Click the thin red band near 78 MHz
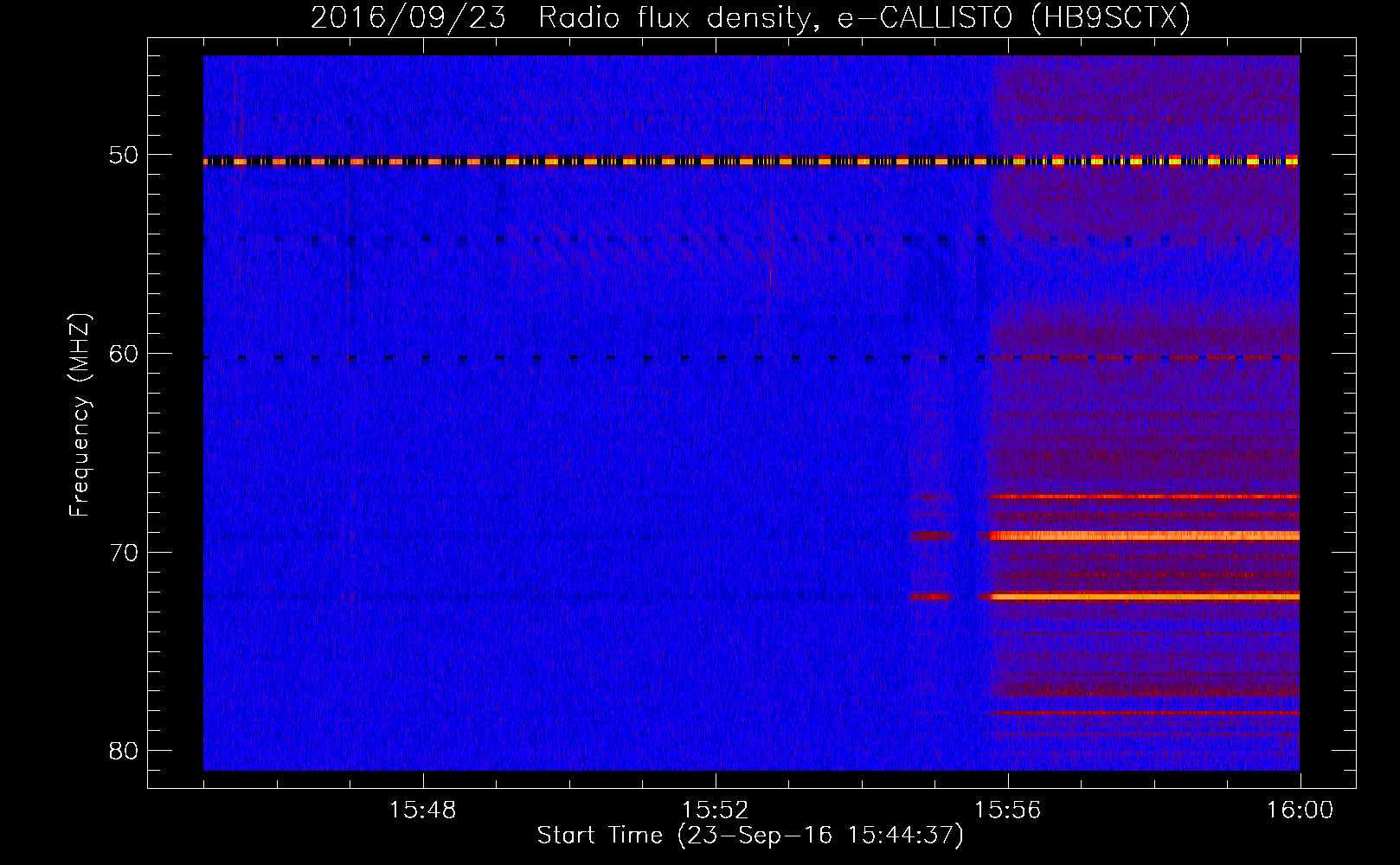This screenshot has height=865, width=1400. [x=1144, y=713]
